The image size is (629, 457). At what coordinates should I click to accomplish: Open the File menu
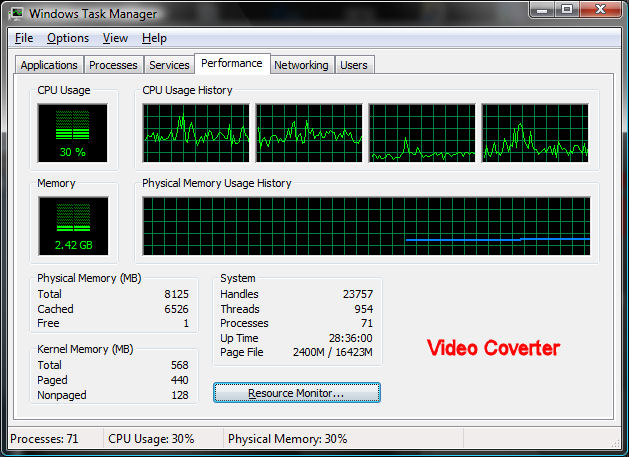point(24,38)
